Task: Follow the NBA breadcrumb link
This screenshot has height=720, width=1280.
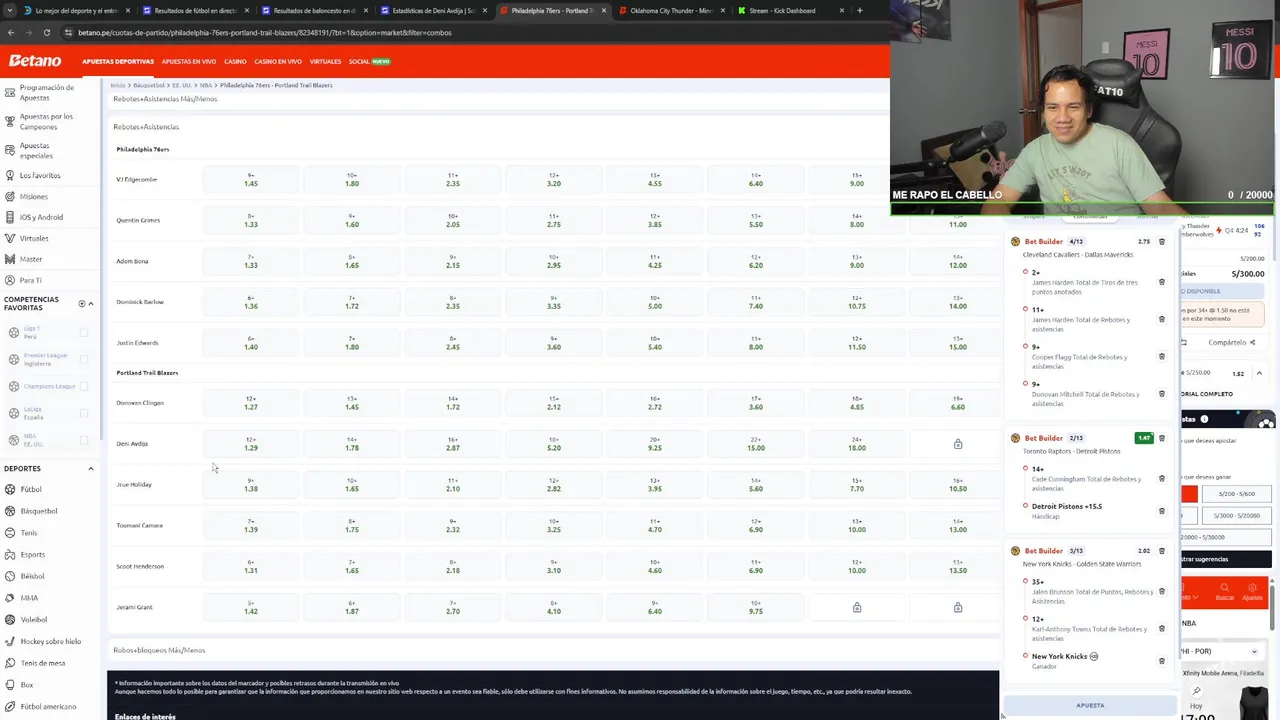Action: (x=206, y=85)
